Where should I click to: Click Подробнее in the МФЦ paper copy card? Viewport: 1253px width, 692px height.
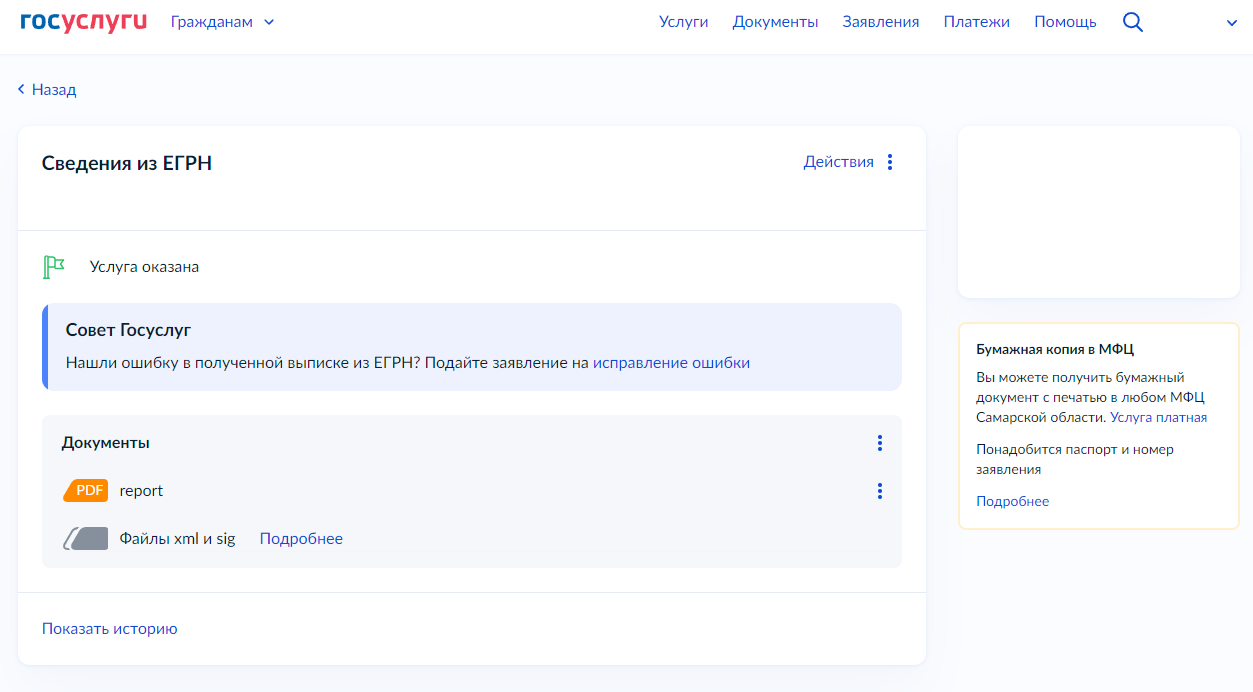(x=1013, y=502)
